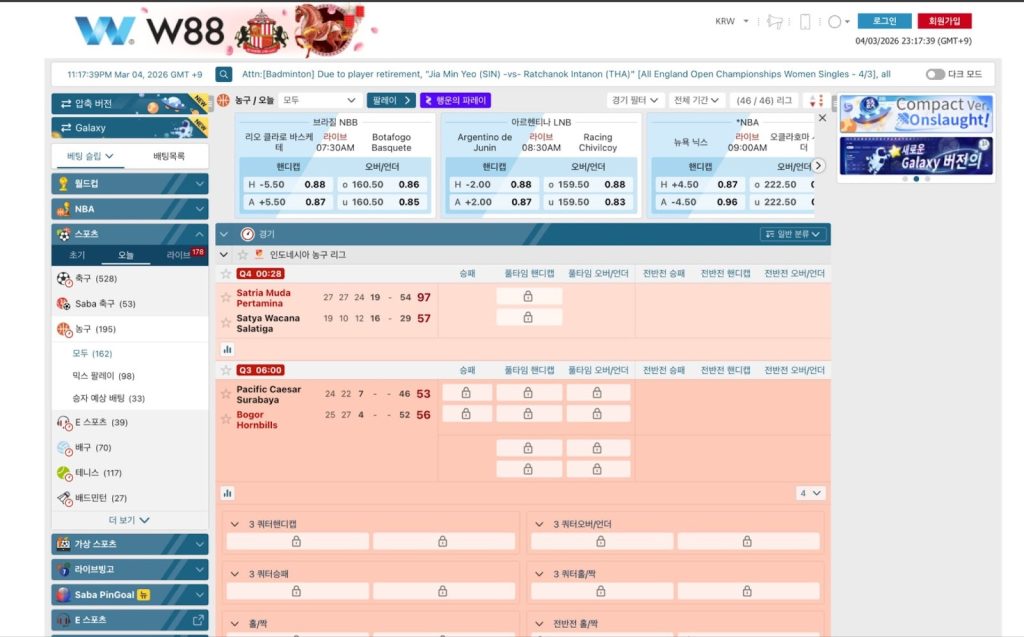The height and width of the screenshot is (637, 1024).
Task: Switch to the 오늘 tab
Action: pyautogui.click(x=125, y=255)
